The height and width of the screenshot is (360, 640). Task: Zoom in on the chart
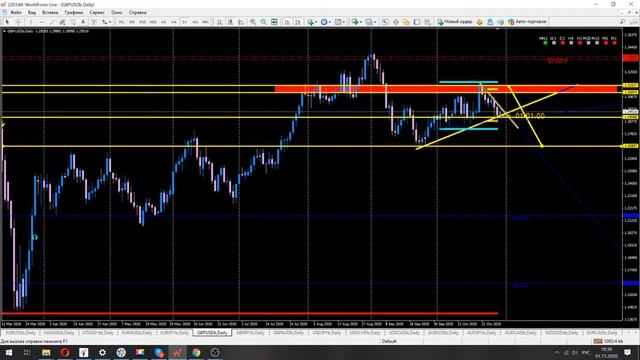253,22
